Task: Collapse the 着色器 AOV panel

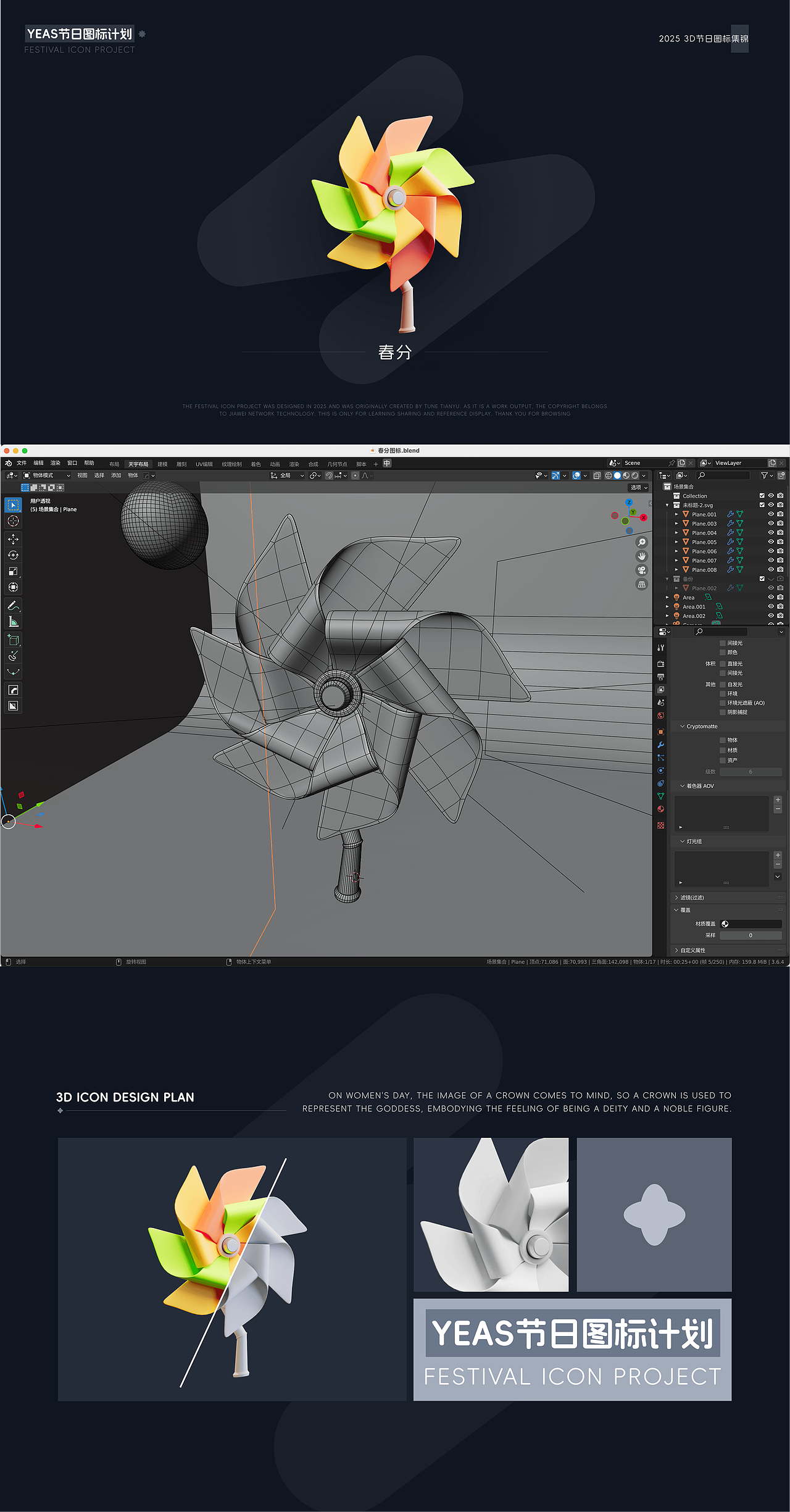Action: tap(682, 786)
